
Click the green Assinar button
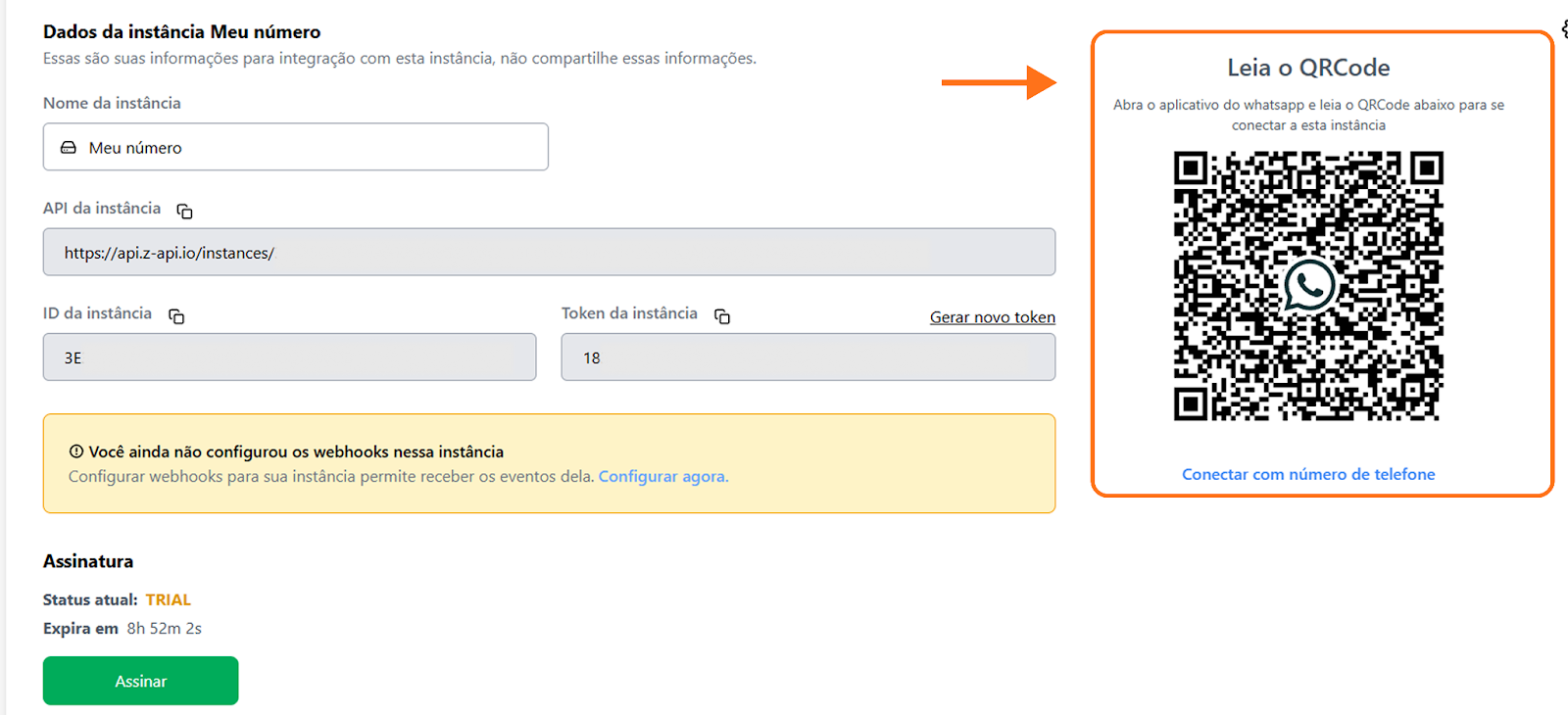[x=140, y=681]
